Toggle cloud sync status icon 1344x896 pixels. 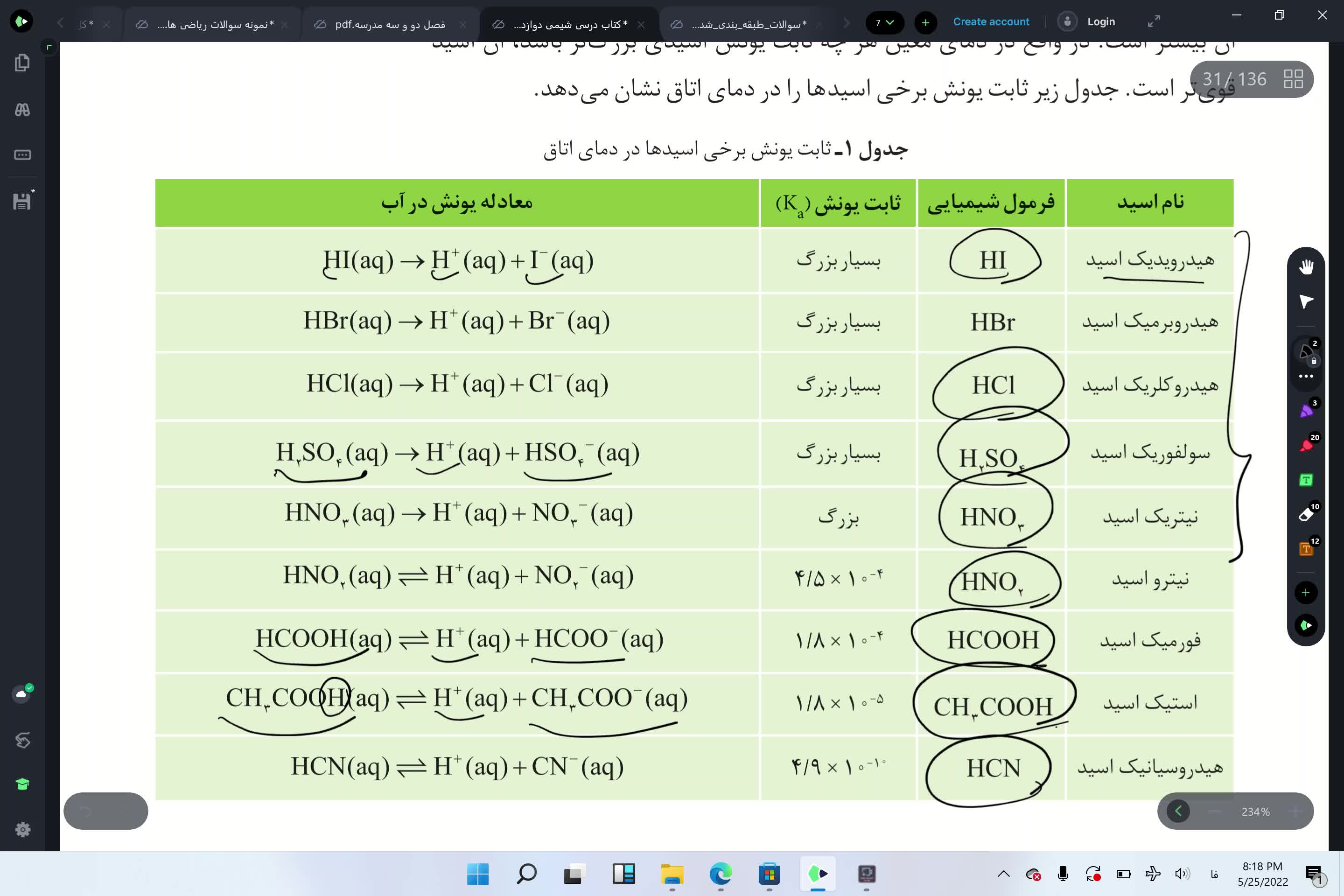[x=22, y=694]
